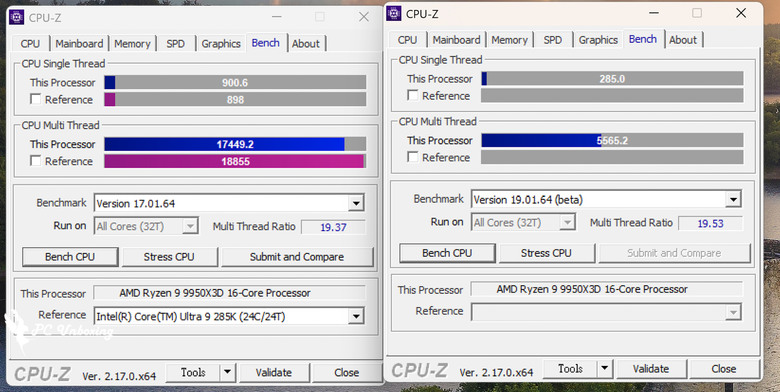Open About tab in right window
780x392 pixels.
point(683,40)
